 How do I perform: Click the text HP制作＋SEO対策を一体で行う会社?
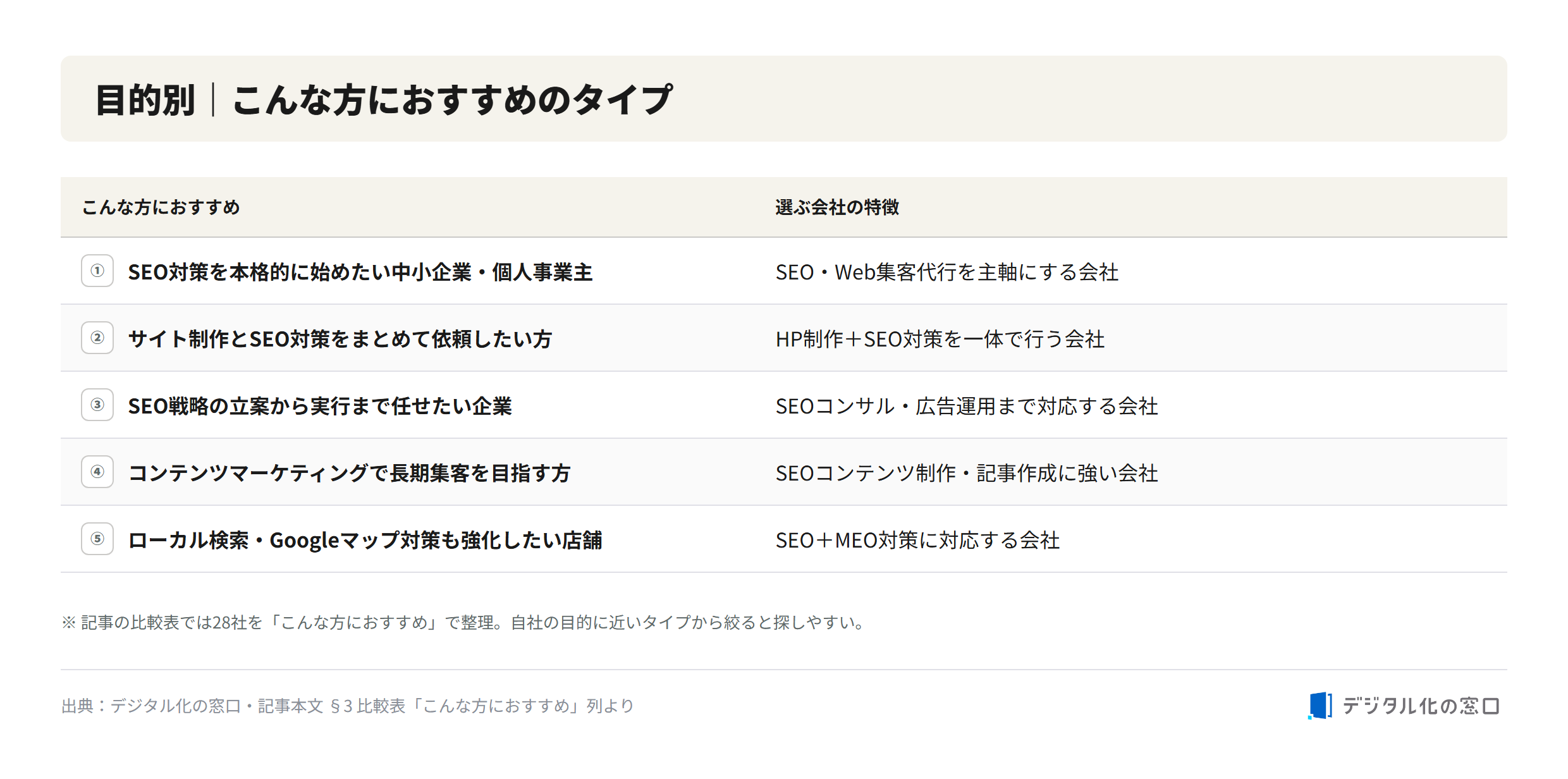coord(940,339)
